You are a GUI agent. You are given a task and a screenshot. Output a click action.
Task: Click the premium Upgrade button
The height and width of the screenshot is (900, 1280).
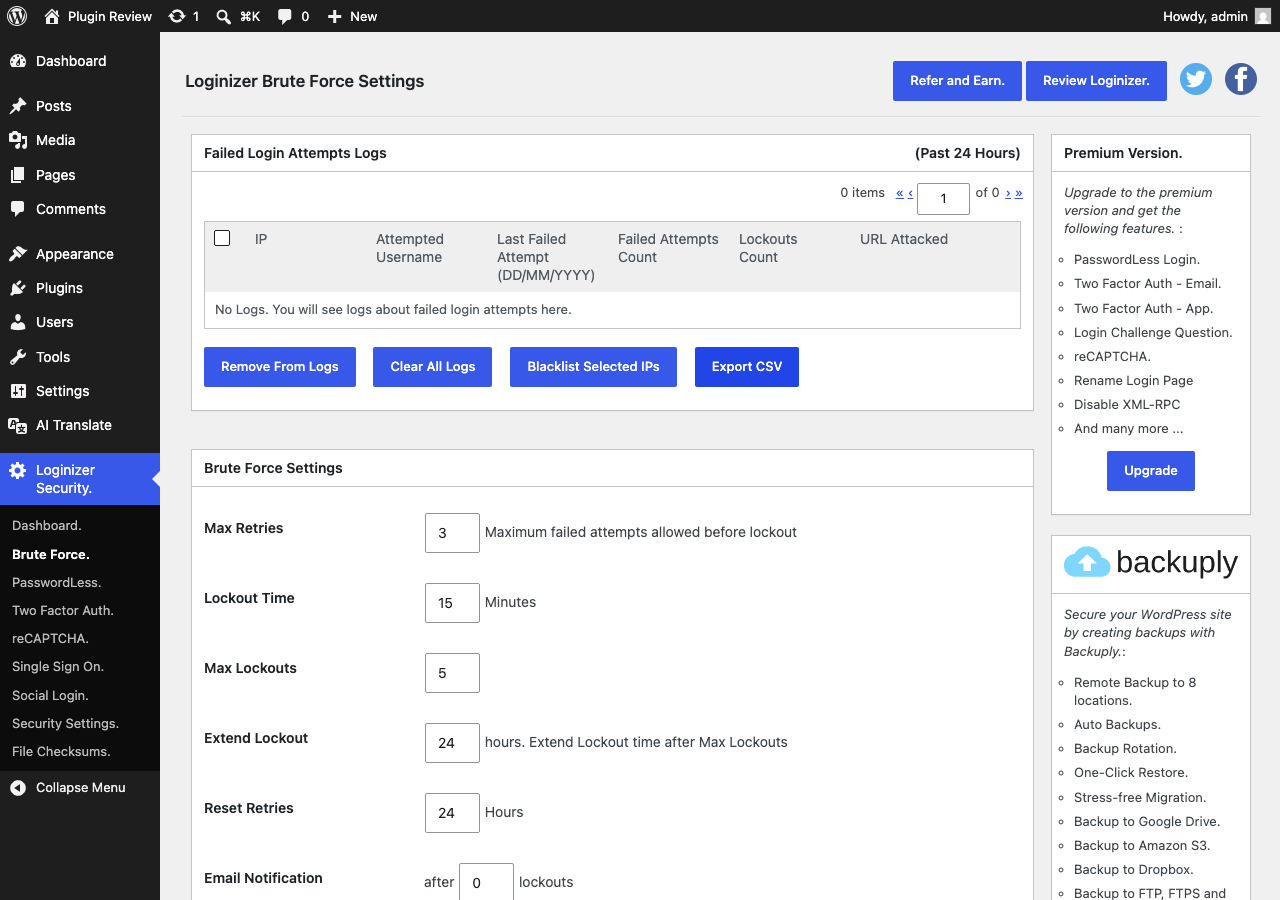pos(1151,471)
